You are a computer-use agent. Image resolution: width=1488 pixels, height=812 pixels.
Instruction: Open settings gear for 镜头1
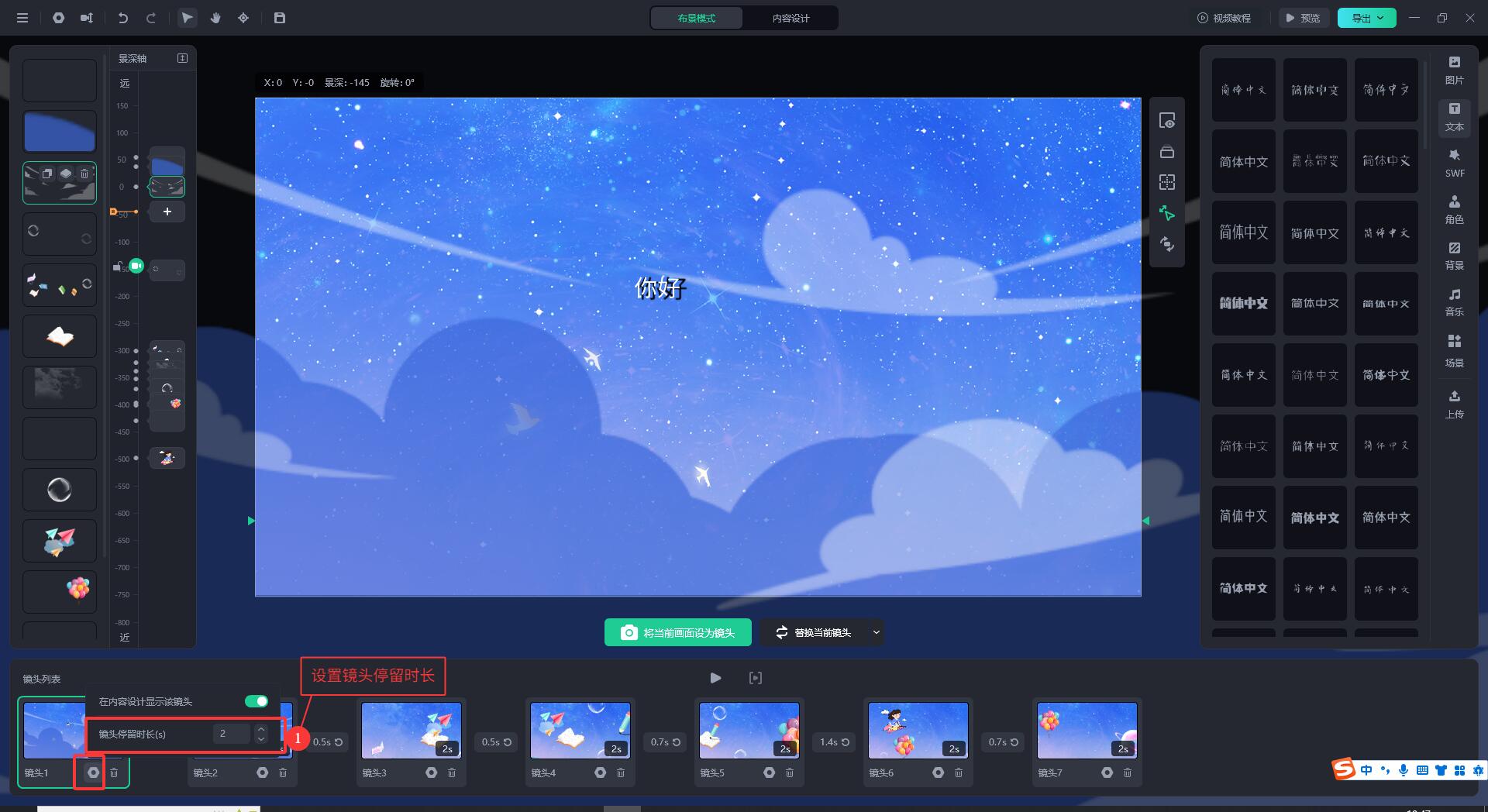93,772
